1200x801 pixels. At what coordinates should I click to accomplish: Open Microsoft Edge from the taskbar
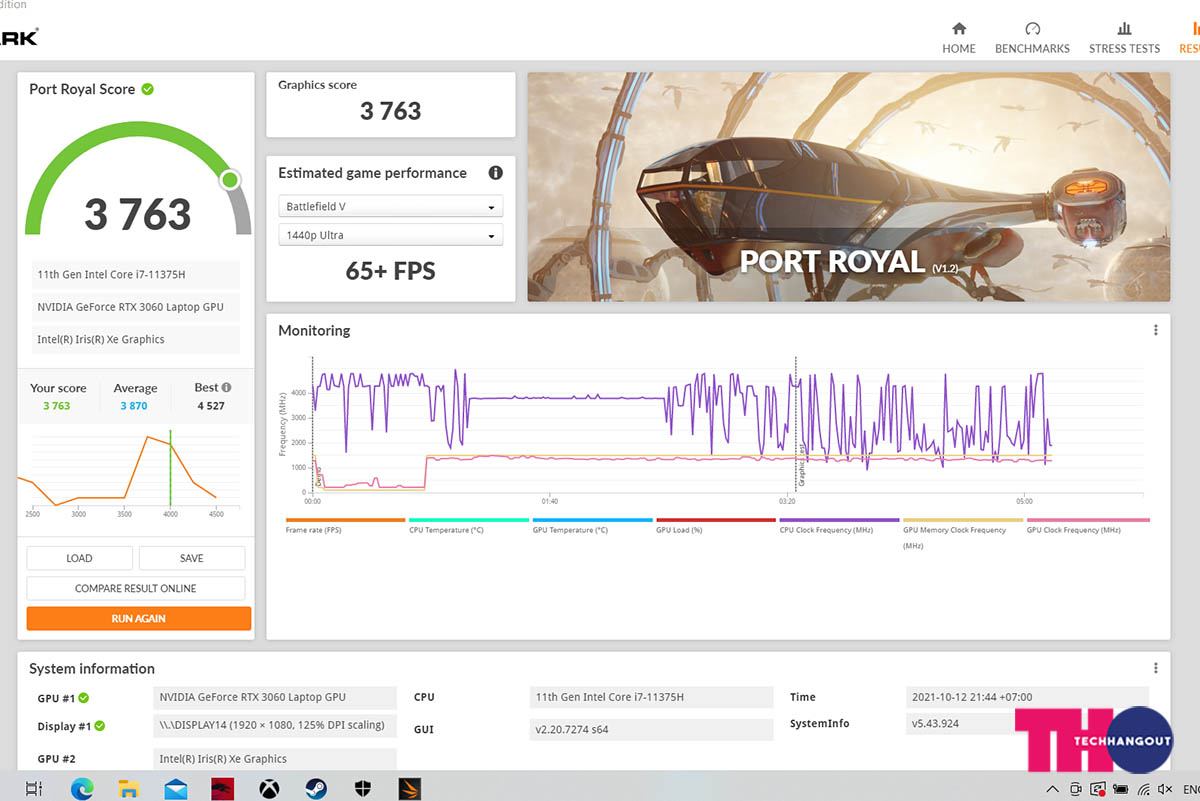82,787
